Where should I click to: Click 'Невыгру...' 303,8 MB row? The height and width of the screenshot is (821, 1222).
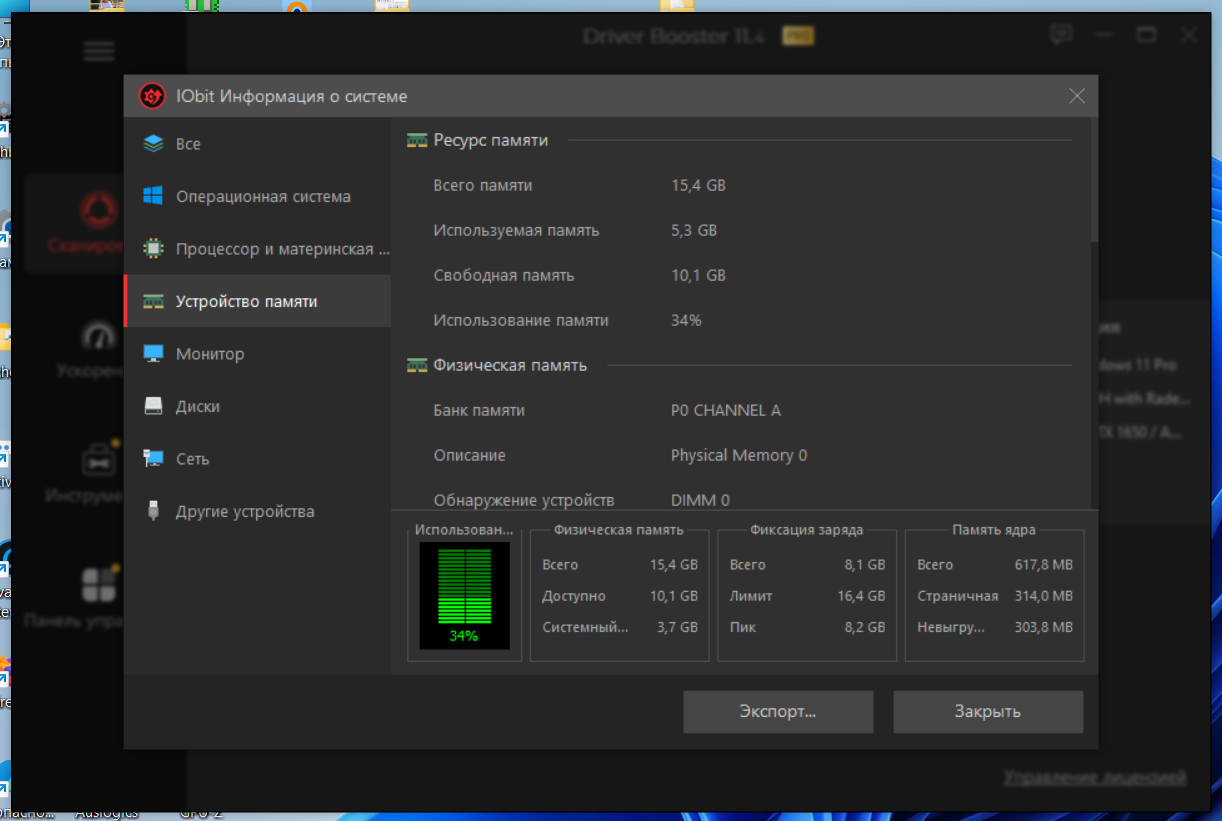click(995, 628)
